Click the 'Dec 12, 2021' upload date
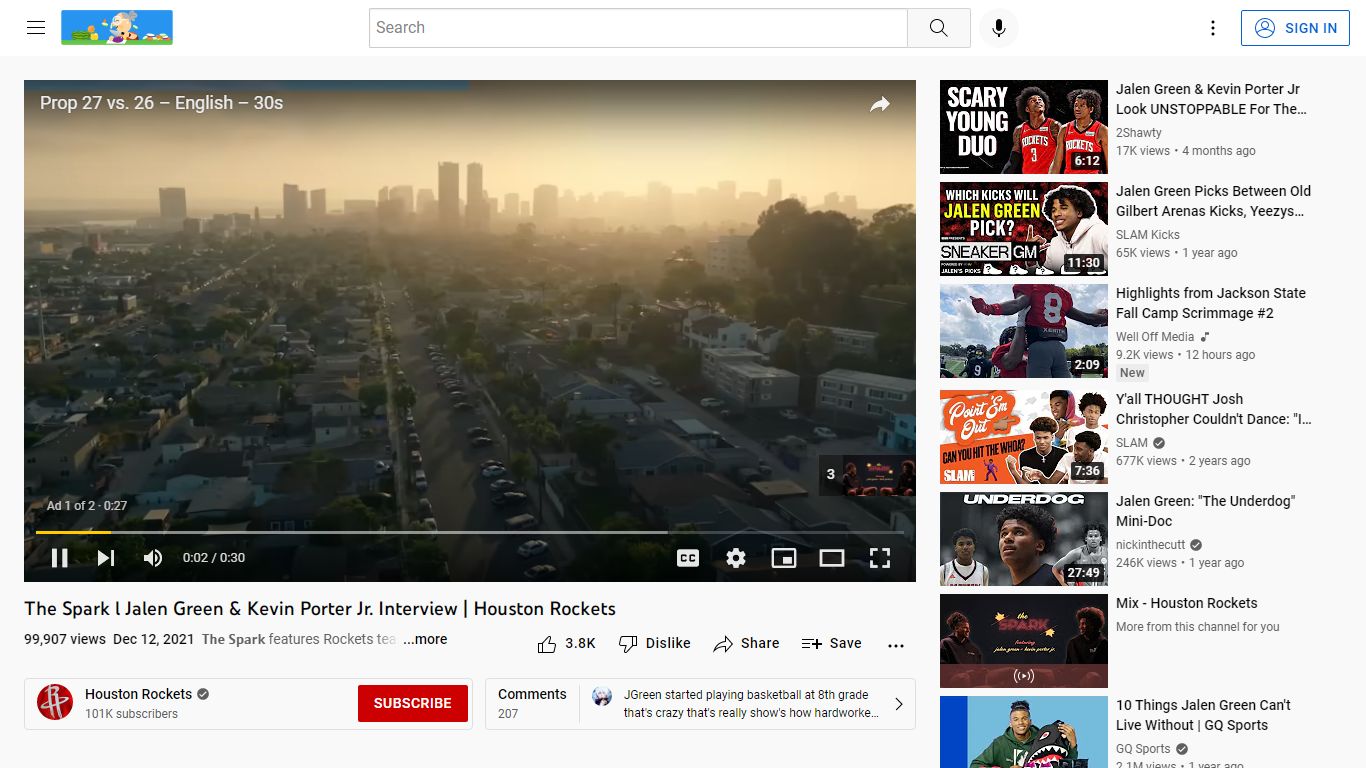 153,639
